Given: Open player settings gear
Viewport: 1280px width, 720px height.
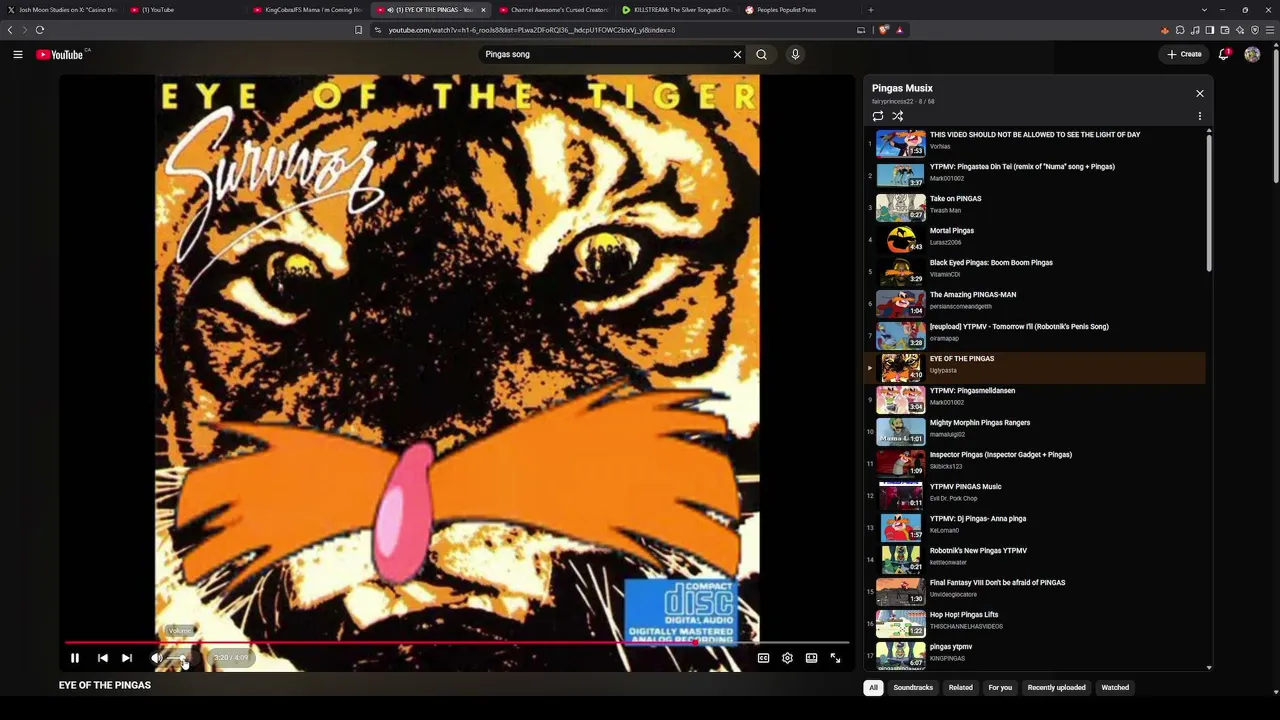Looking at the screenshot, I should (x=787, y=658).
